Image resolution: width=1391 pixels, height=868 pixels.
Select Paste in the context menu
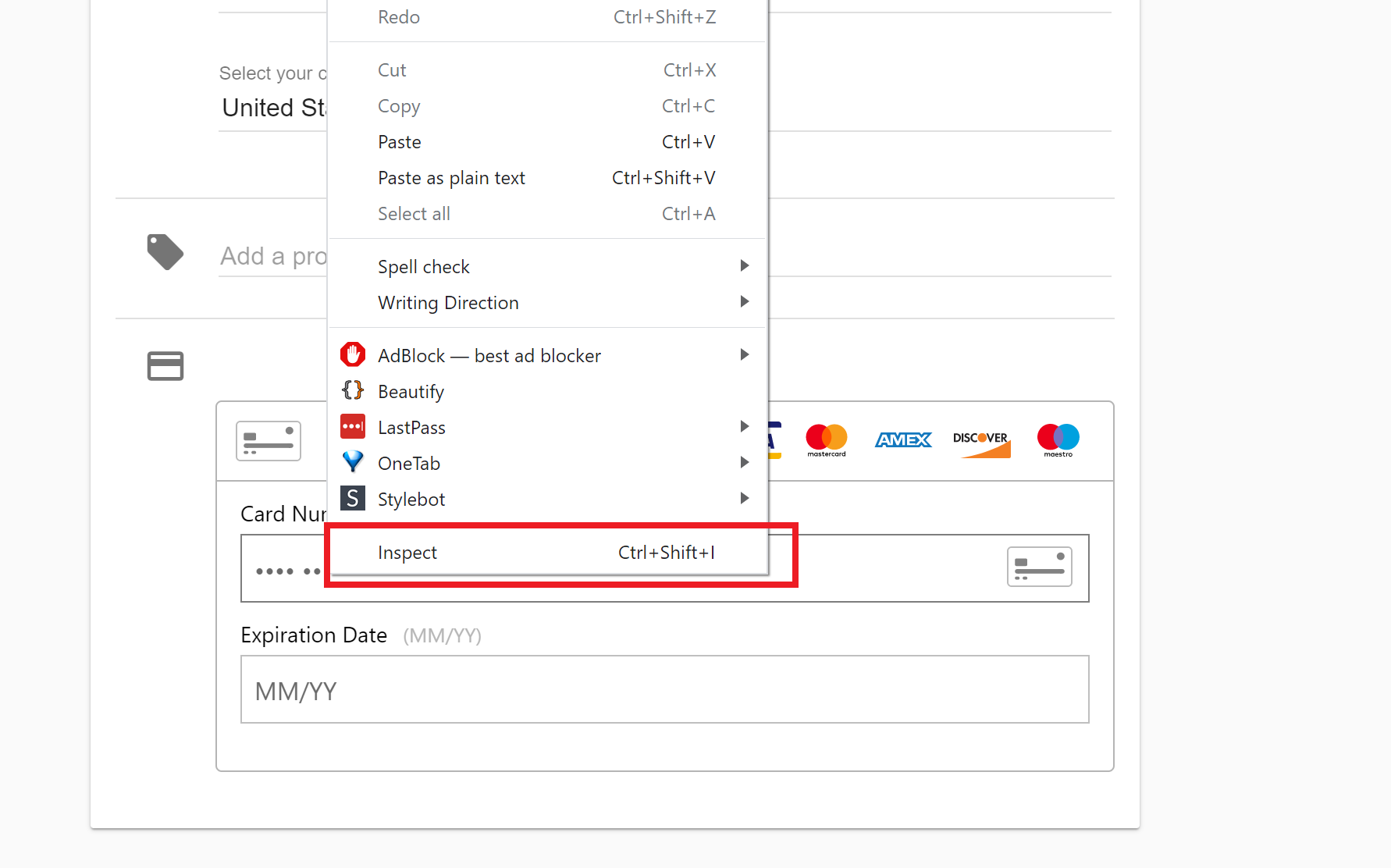[x=548, y=142]
